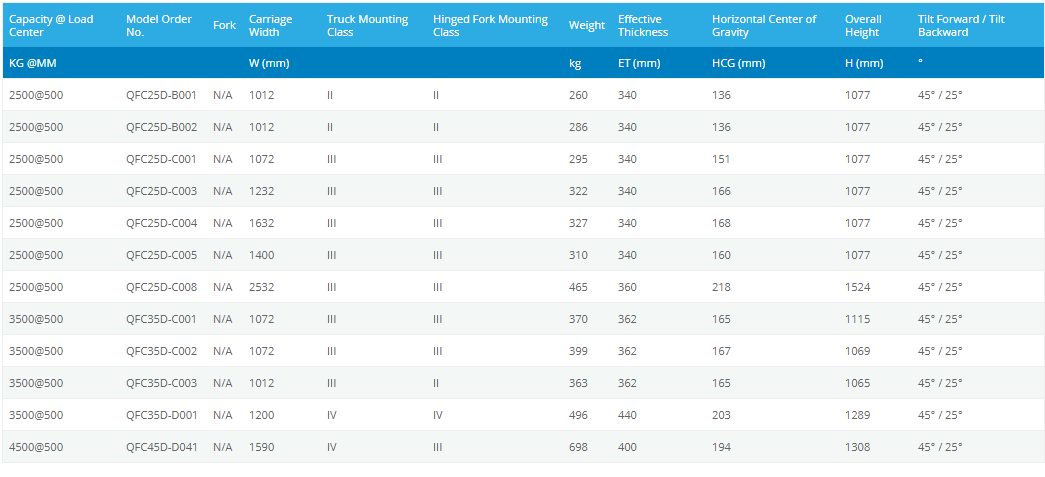
Task: Click the Weight column header
Action: 586,25
